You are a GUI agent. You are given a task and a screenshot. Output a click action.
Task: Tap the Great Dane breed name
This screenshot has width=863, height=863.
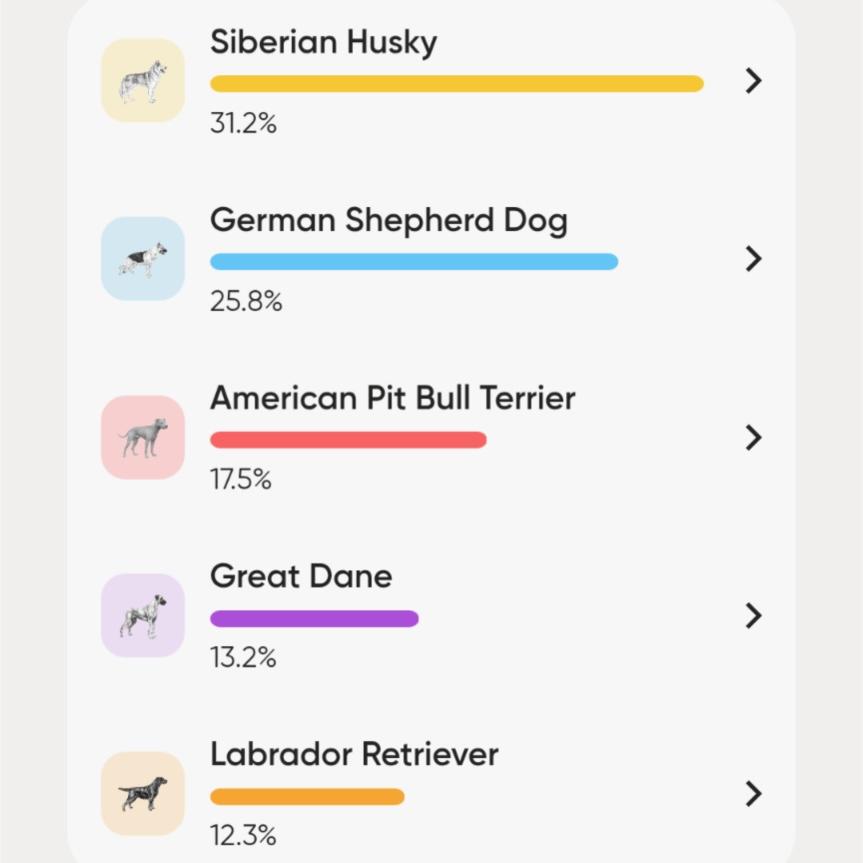point(301,576)
